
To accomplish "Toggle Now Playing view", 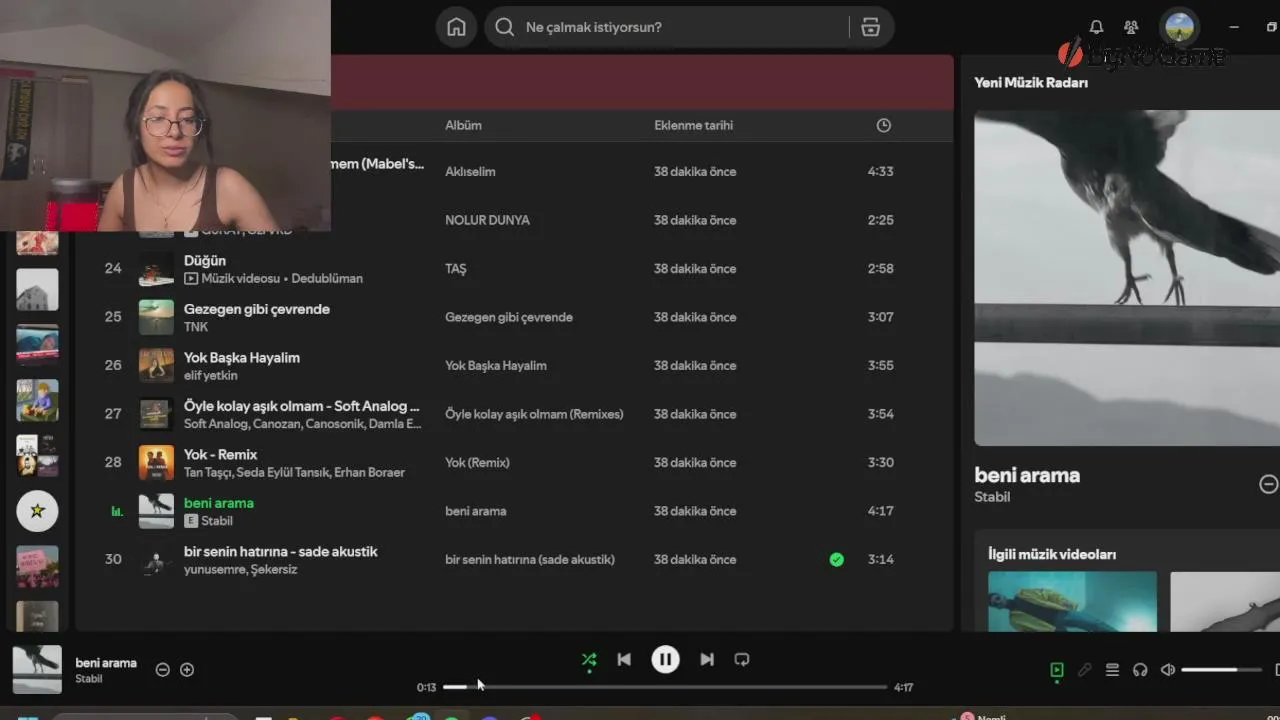I will [x=1057, y=670].
